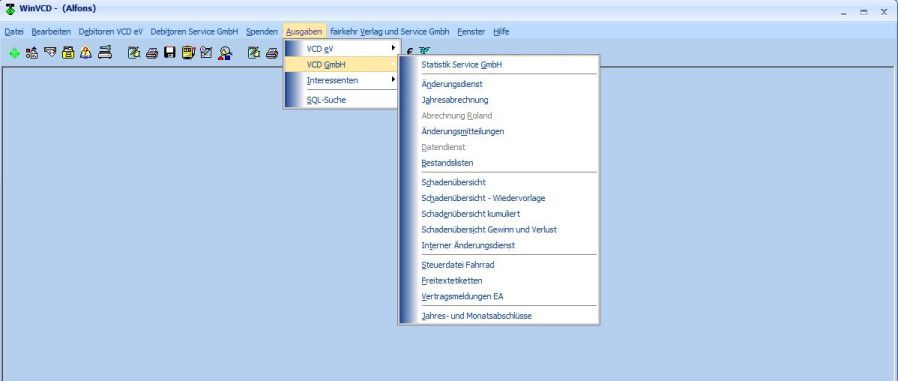Click the notepad icon left of floppy-side printer
The height and width of the screenshot is (381, 898).
pyautogui.click(x=134, y=53)
